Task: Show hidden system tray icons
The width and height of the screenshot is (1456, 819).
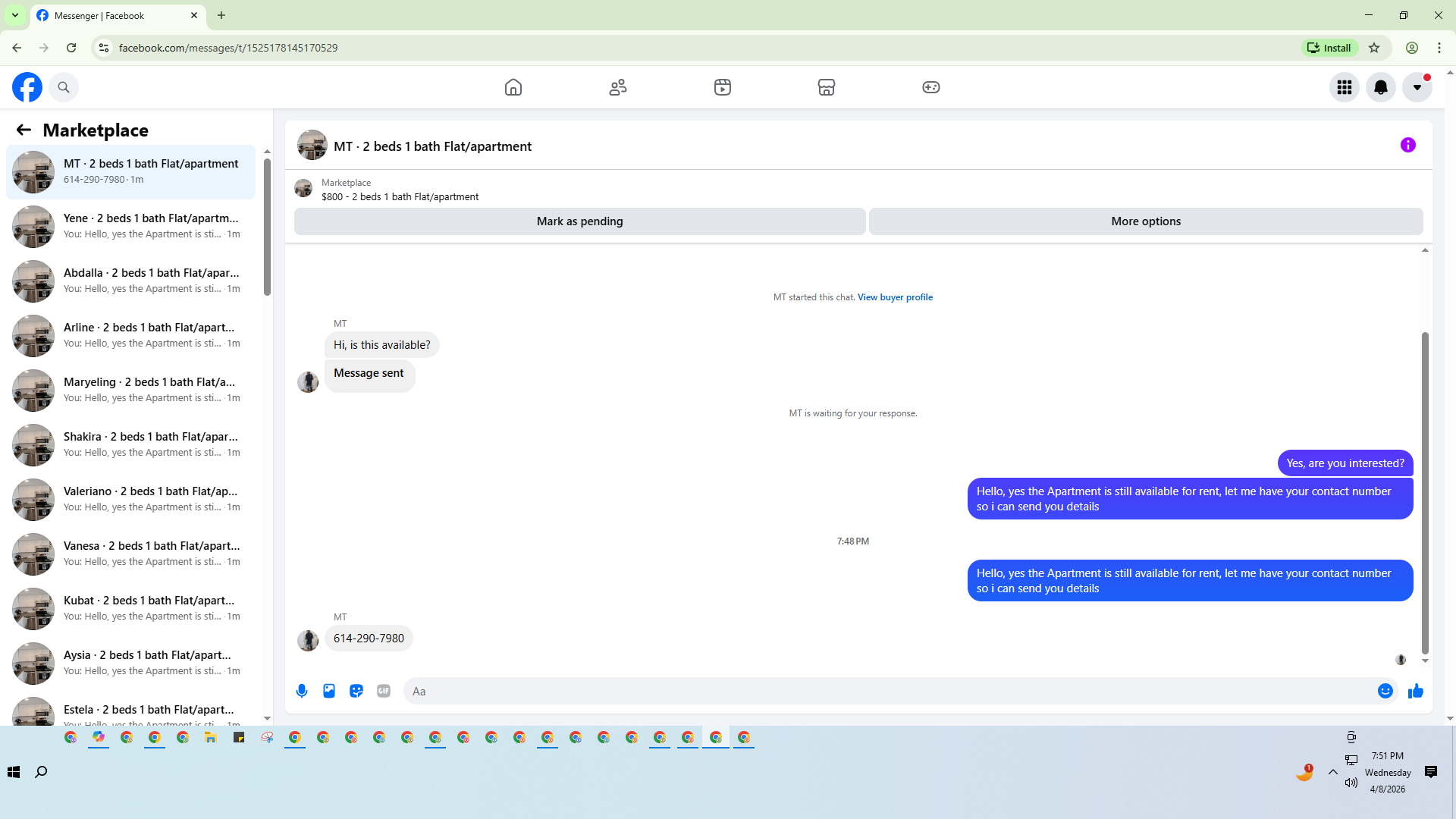Action: pos(1332,772)
